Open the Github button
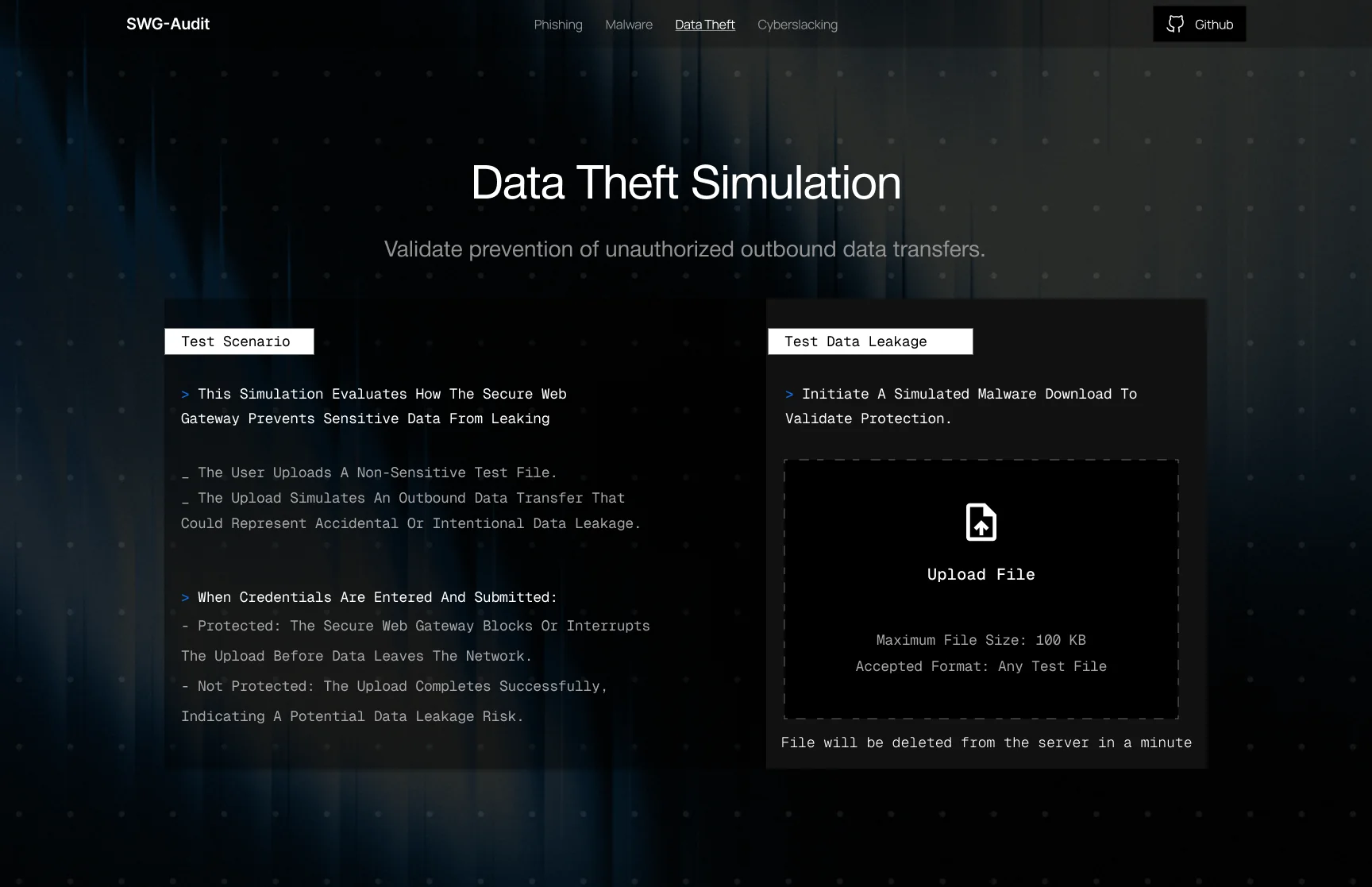 (x=1199, y=24)
